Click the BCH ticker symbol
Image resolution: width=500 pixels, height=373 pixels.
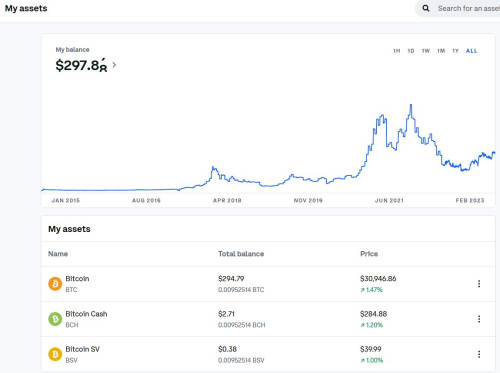pyautogui.click(x=72, y=325)
